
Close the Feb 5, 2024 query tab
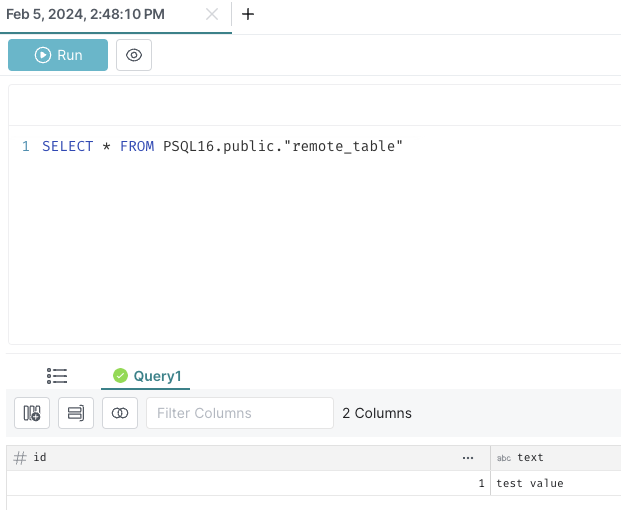(212, 14)
